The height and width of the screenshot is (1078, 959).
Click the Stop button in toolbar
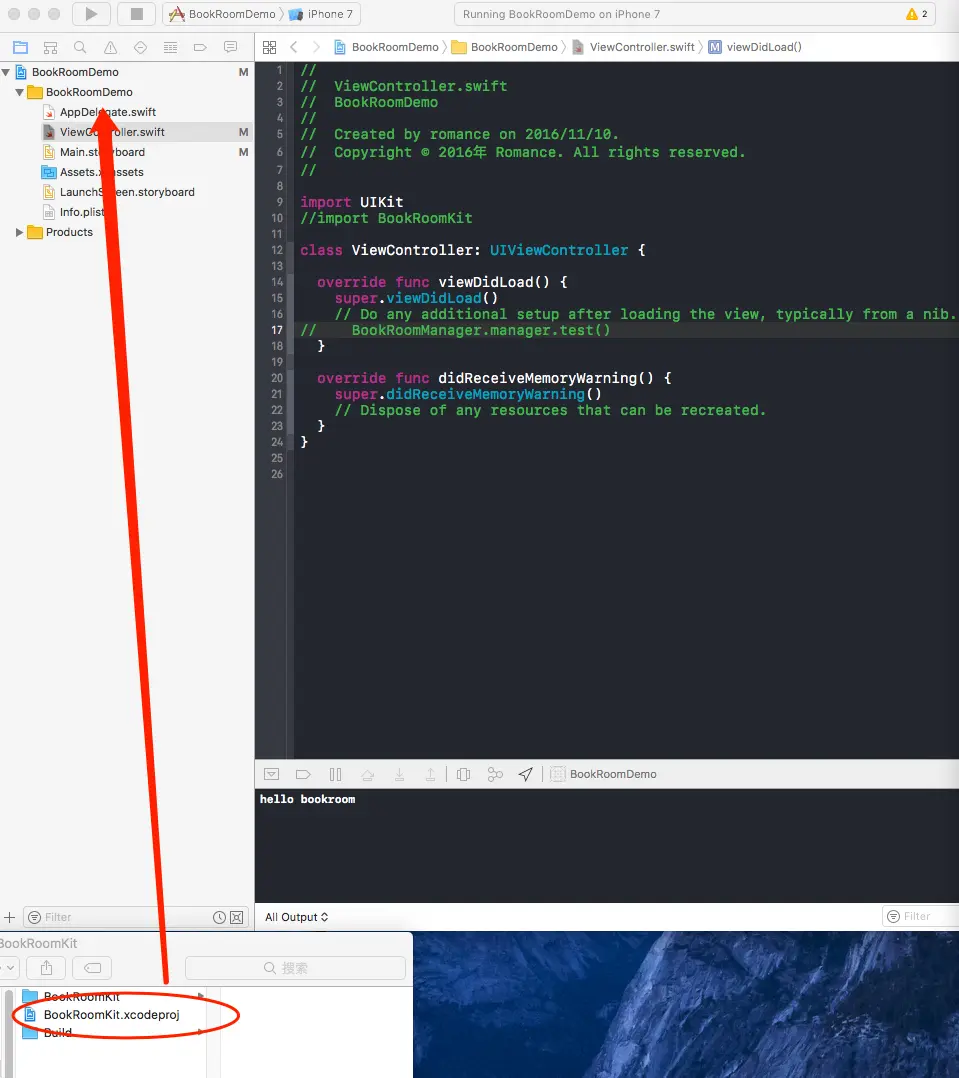136,14
